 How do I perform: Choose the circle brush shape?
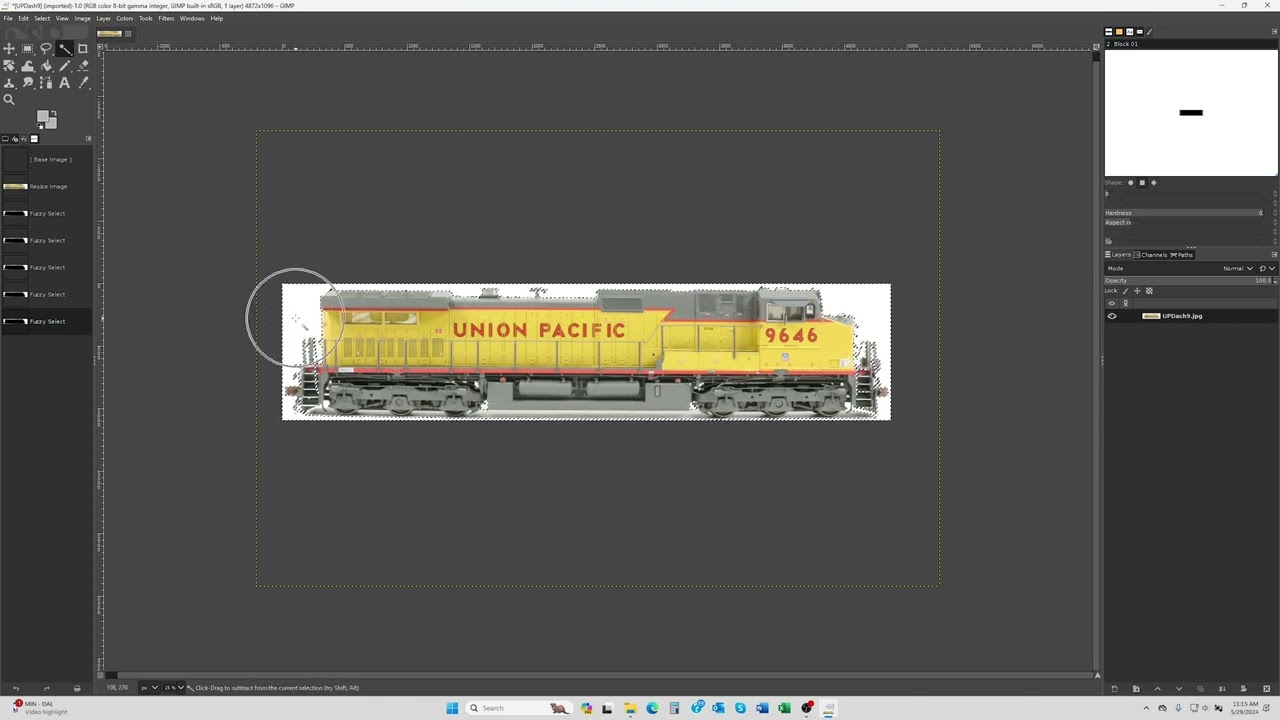1130,183
